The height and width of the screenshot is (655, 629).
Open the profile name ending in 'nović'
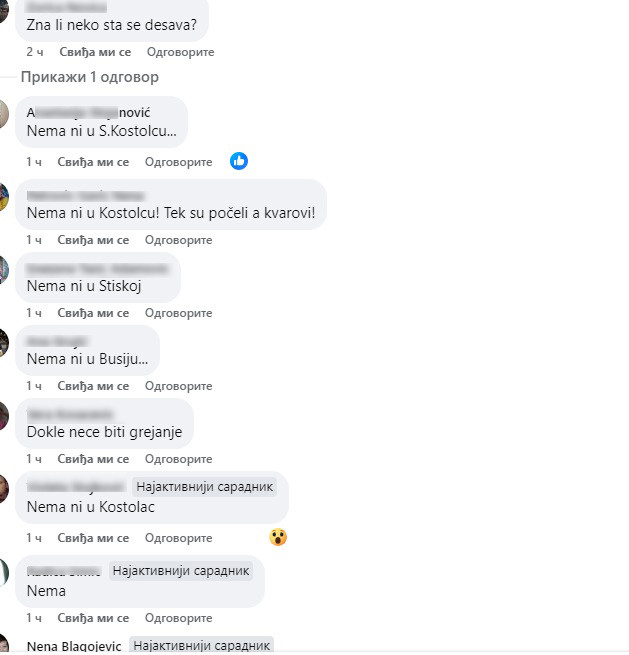coord(88,112)
